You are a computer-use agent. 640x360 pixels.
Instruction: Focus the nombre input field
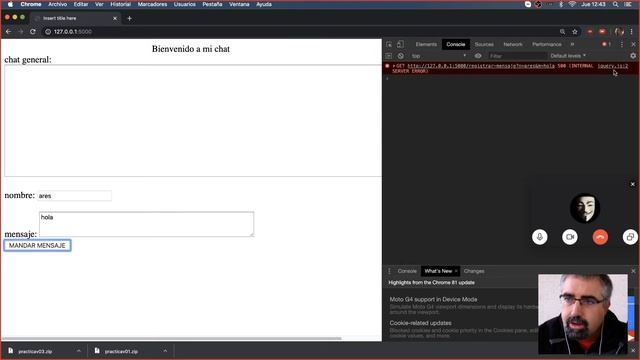[x=74, y=196]
